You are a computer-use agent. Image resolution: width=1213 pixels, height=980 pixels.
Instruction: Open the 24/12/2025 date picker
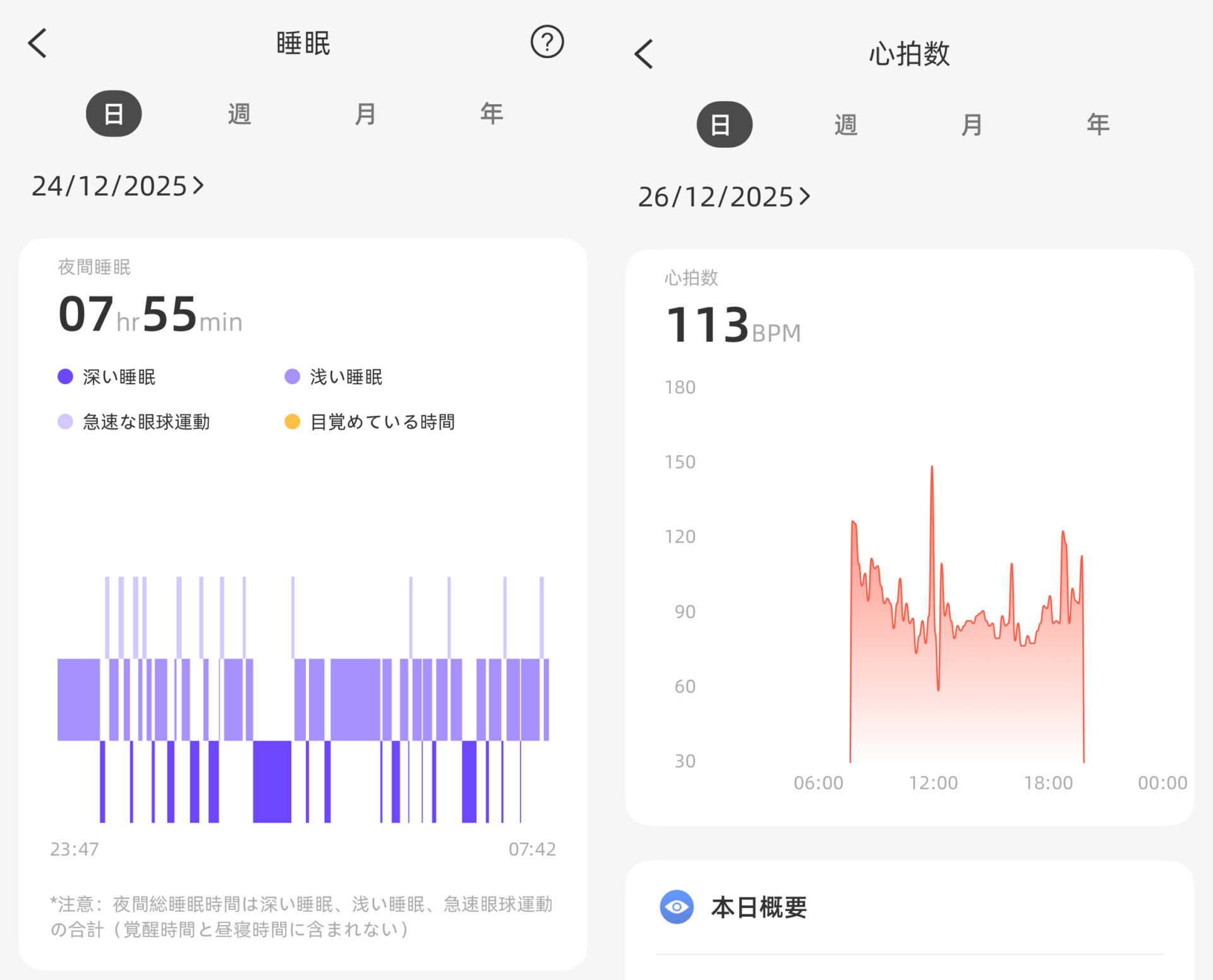(118, 186)
